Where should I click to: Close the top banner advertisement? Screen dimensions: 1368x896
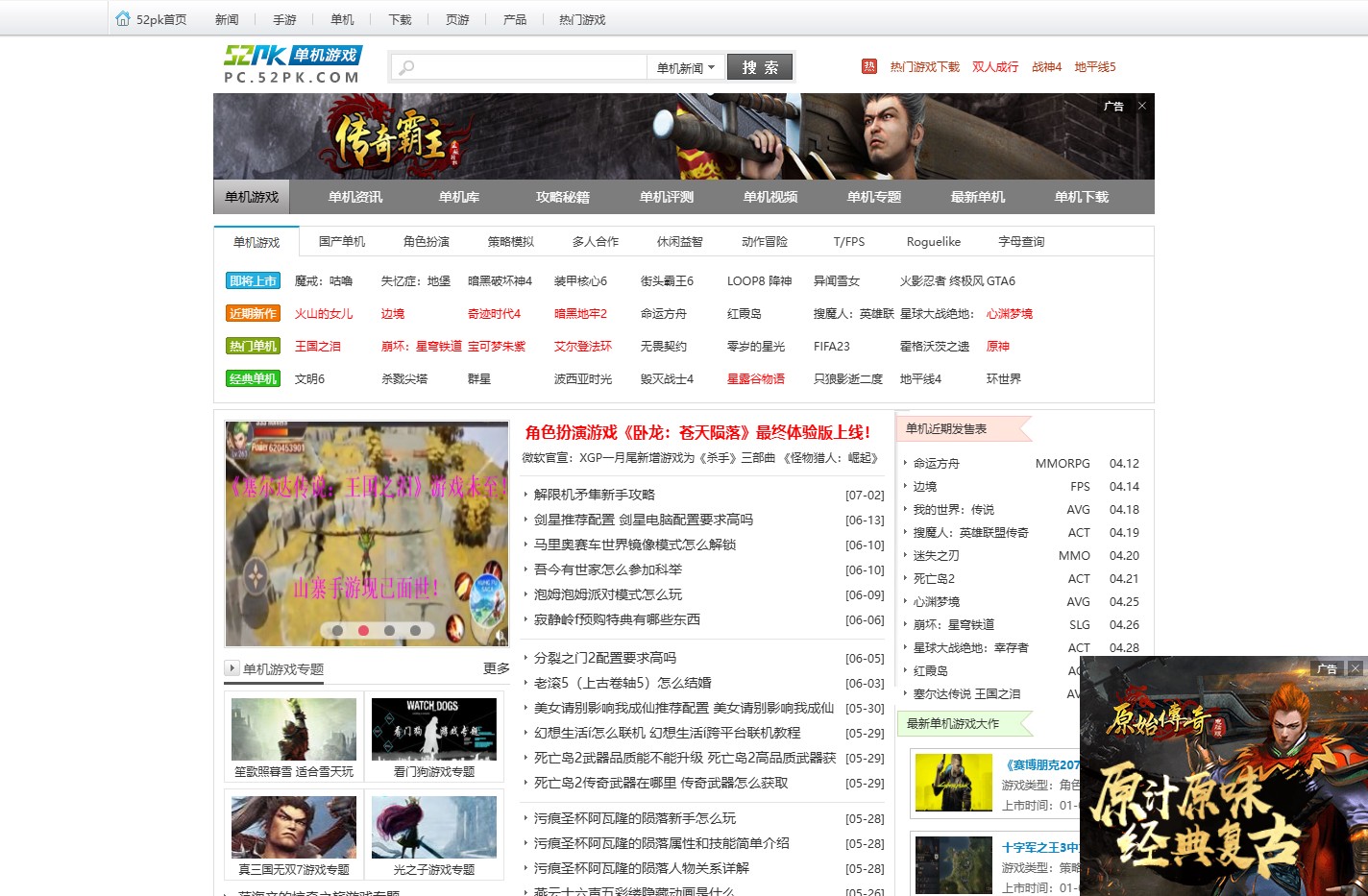click(x=1142, y=106)
